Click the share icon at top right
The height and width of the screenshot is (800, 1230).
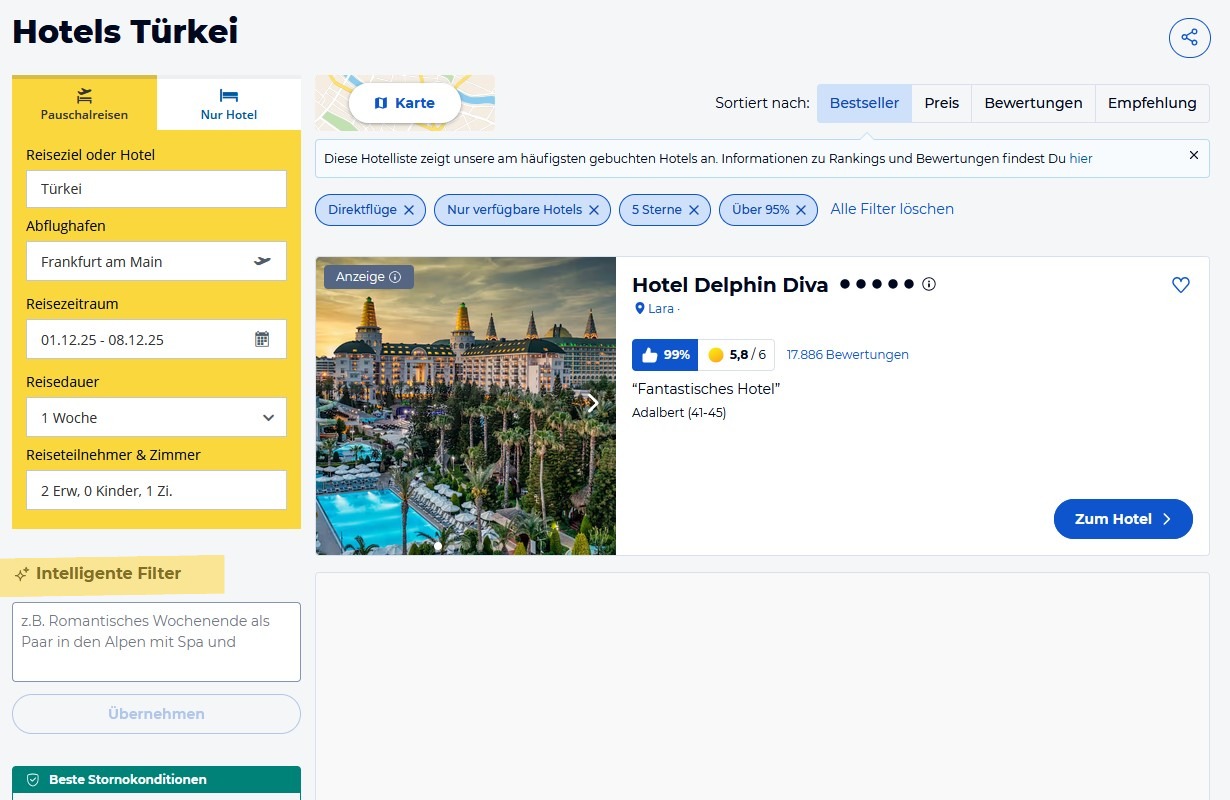[x=1189, y=38]
